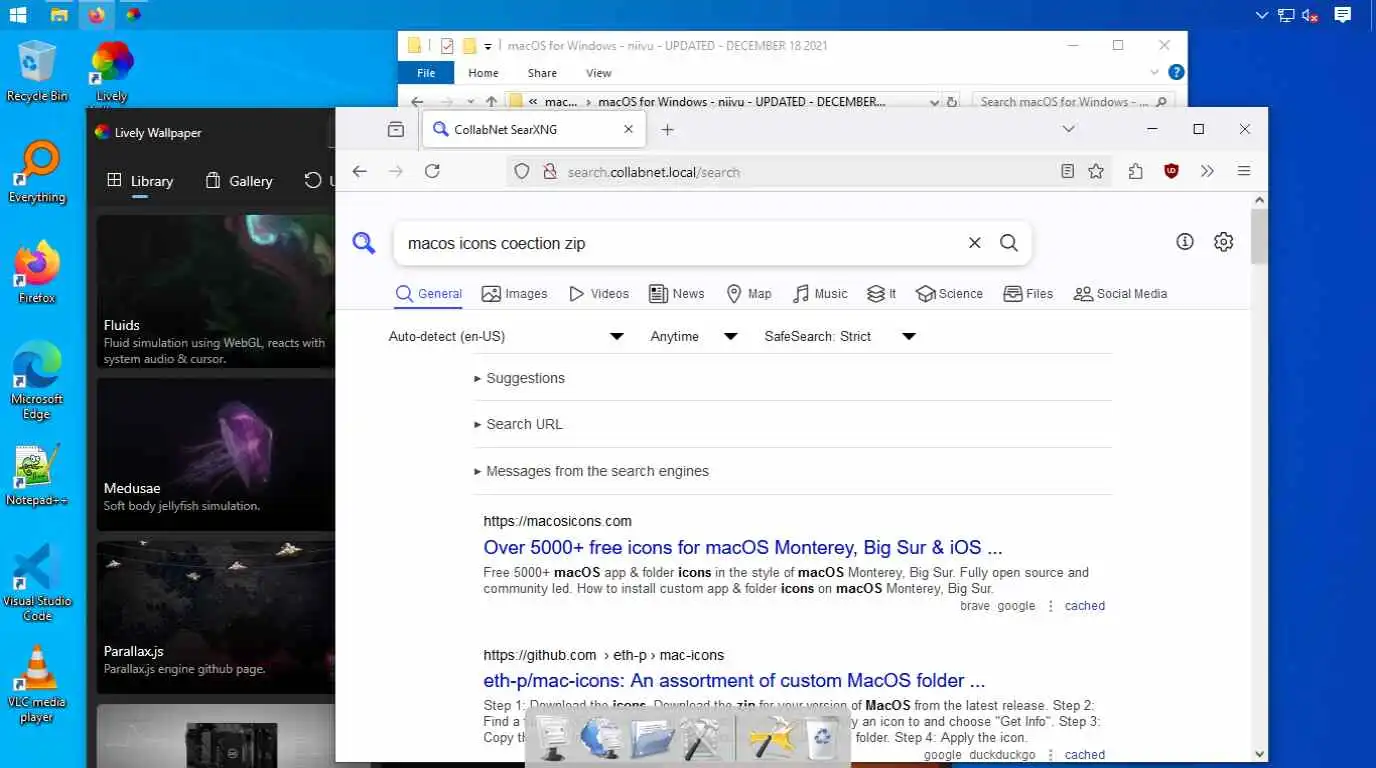1376x768 pixels.
Task: Open cached link for macosicons result
Action: (x=1085, y=606)
